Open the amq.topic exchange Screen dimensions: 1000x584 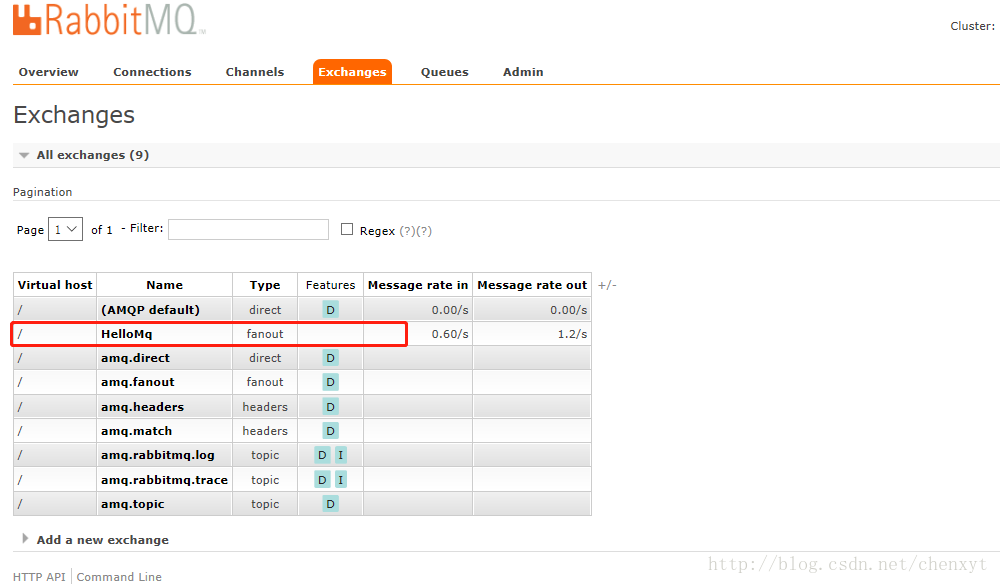pos(133,504)
